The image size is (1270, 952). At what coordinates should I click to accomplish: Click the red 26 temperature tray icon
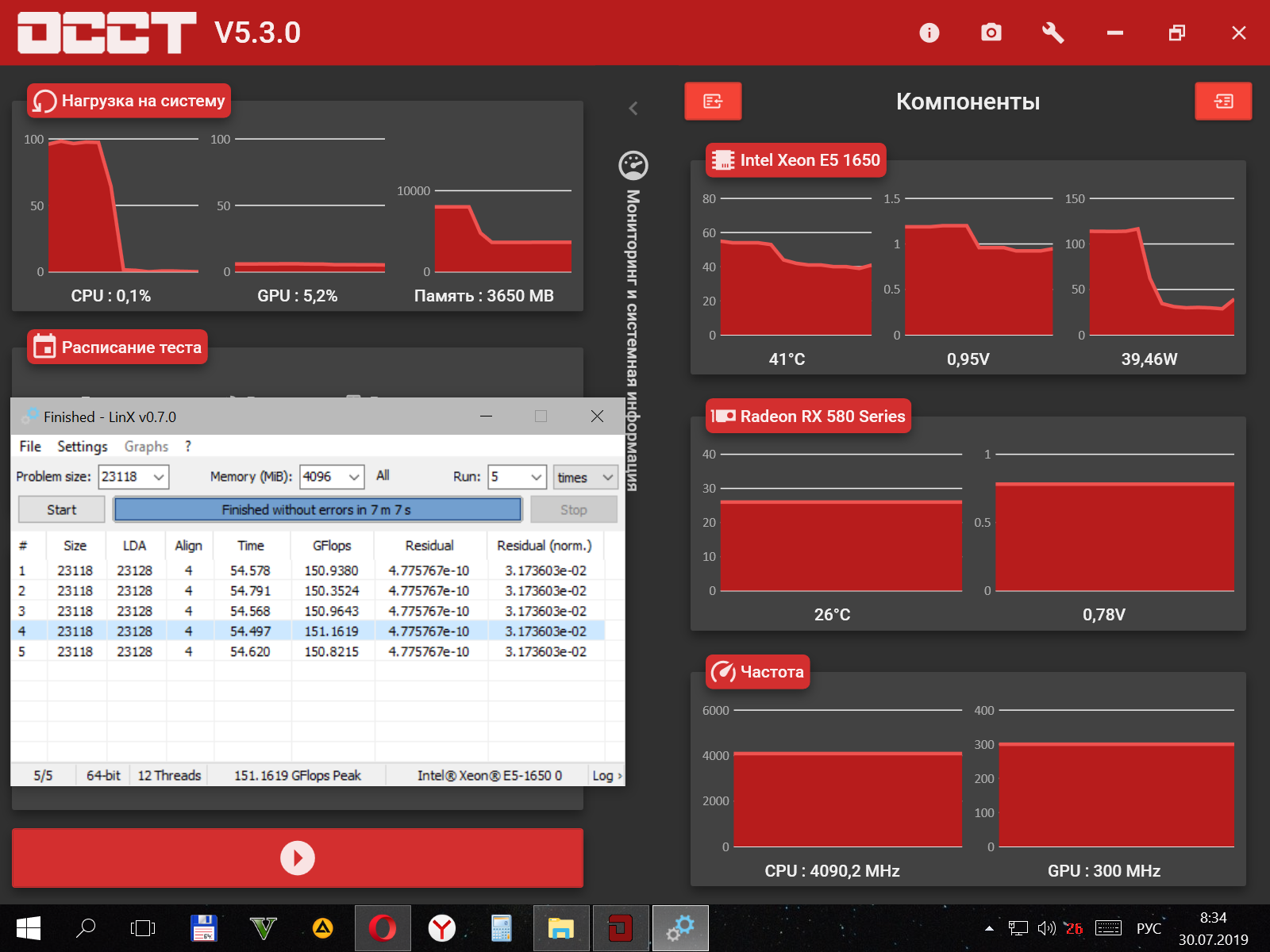(1074, 928)
